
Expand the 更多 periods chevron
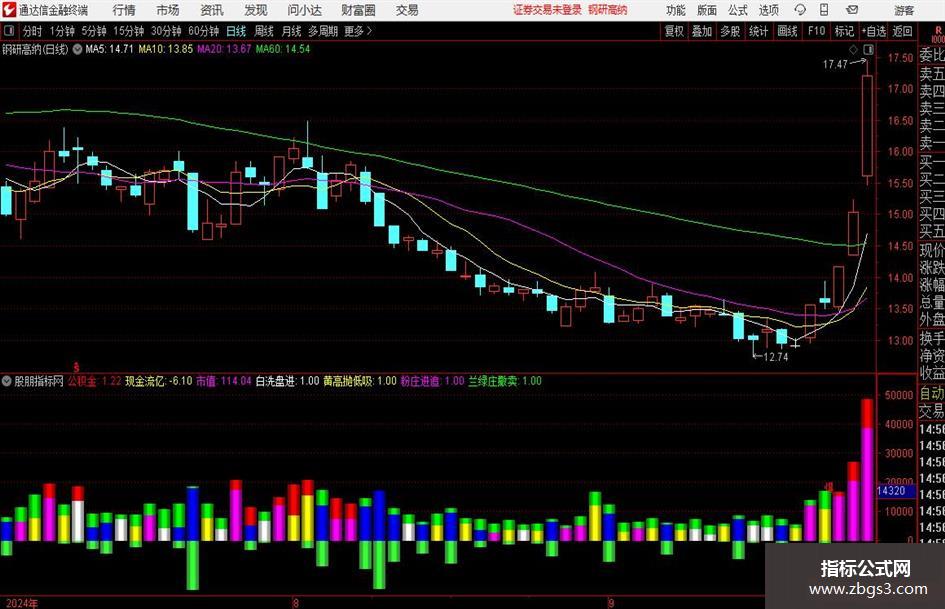click(x=370, y=31)
